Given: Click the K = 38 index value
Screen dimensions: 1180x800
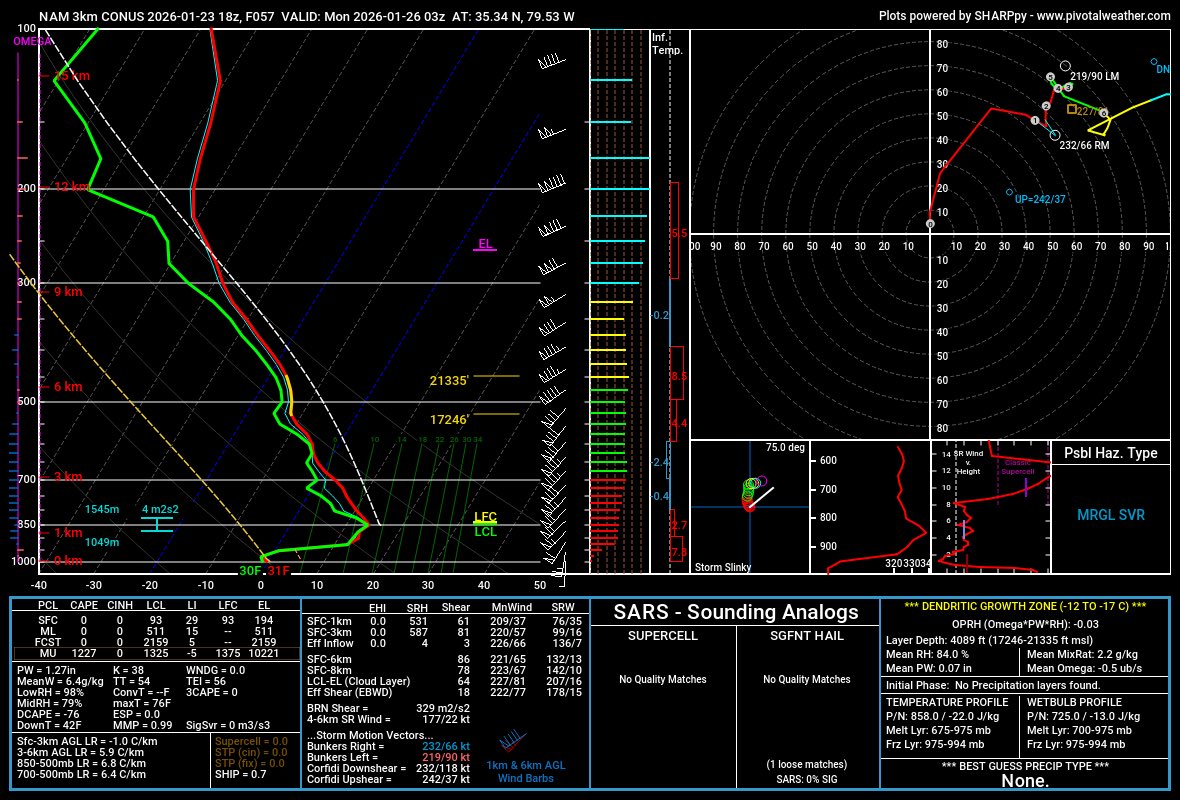Looking at the screenshot, I should [128, 670].
